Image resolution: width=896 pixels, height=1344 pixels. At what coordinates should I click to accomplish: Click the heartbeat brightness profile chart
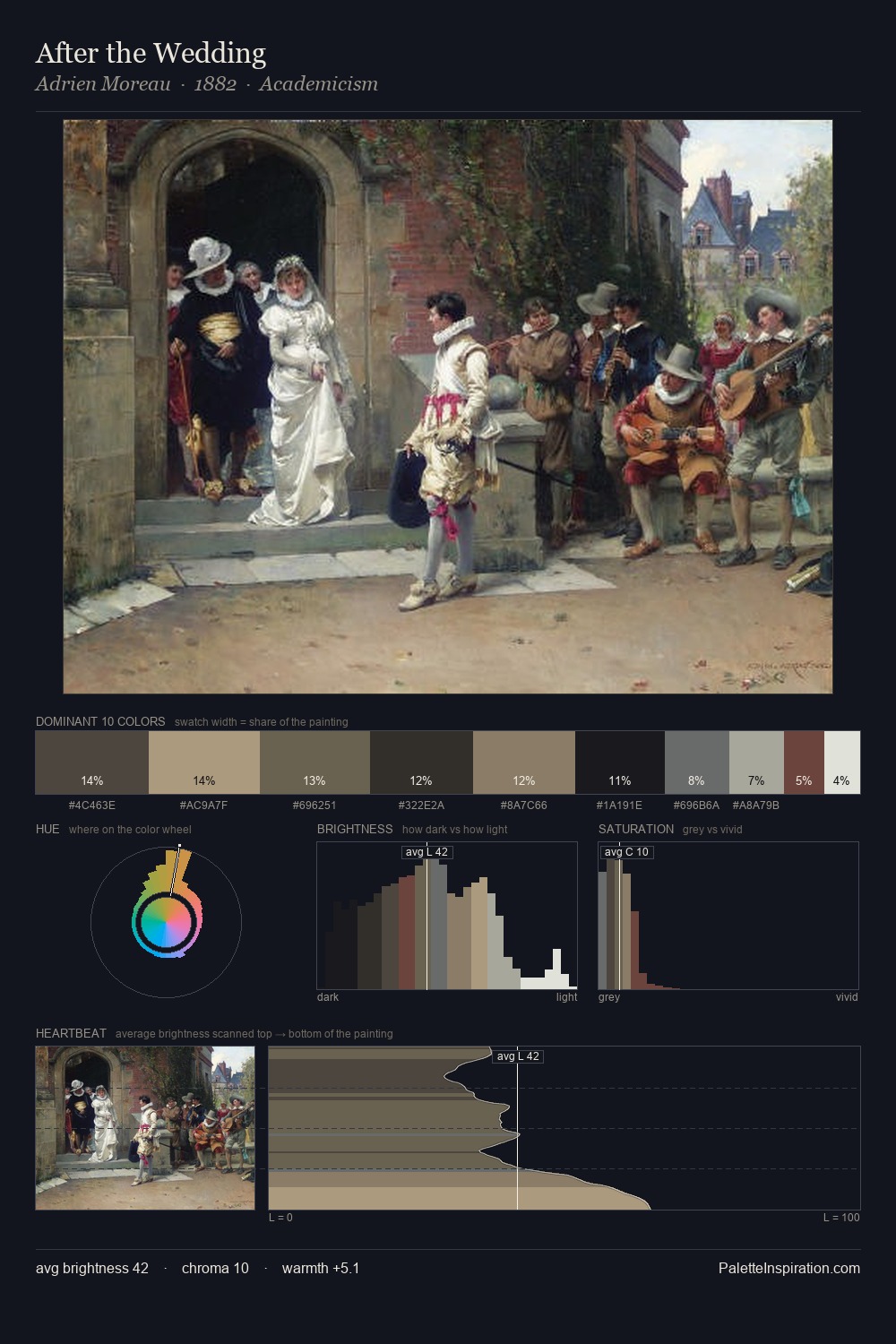tap(564, 1128)
